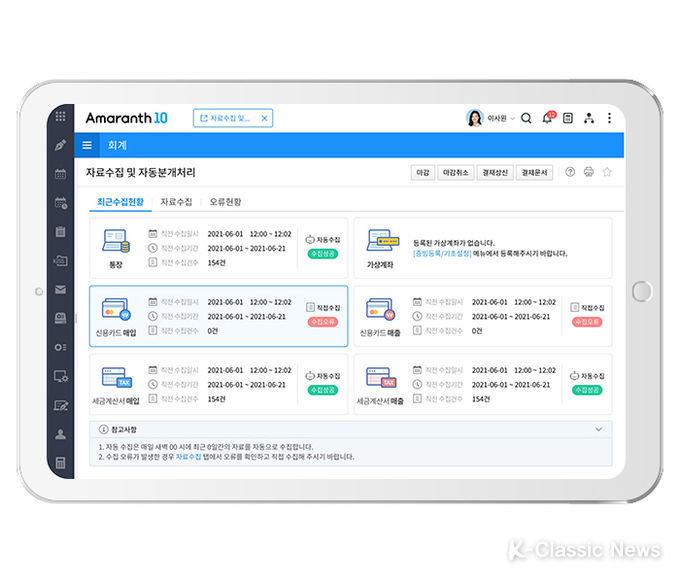Select the highlighted 신용카드 매입 card
The image size is (680, 583).
(219, 316)
